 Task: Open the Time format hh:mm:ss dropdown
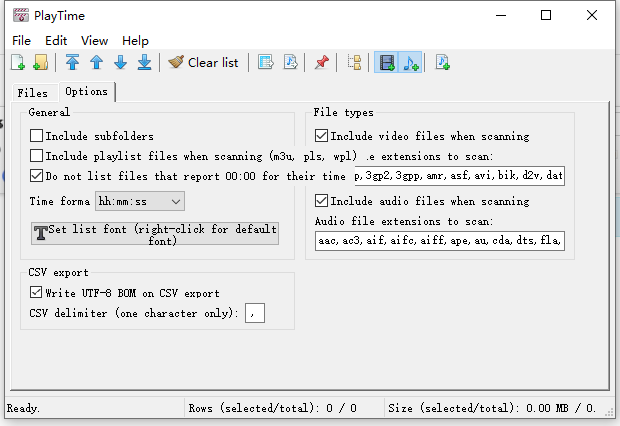pyautogui.click(x=140, y=201)
